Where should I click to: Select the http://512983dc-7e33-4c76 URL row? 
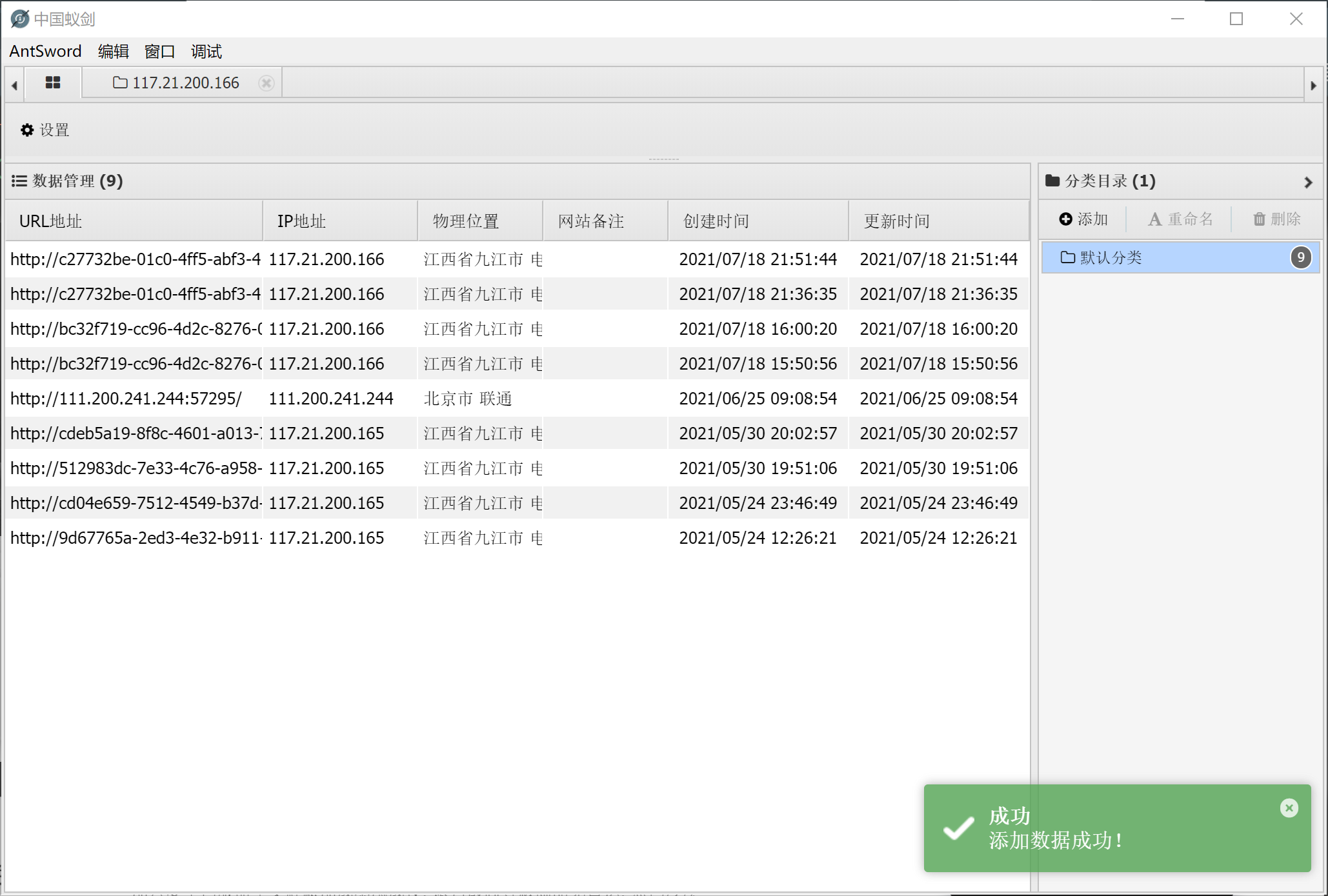point(518,468)
